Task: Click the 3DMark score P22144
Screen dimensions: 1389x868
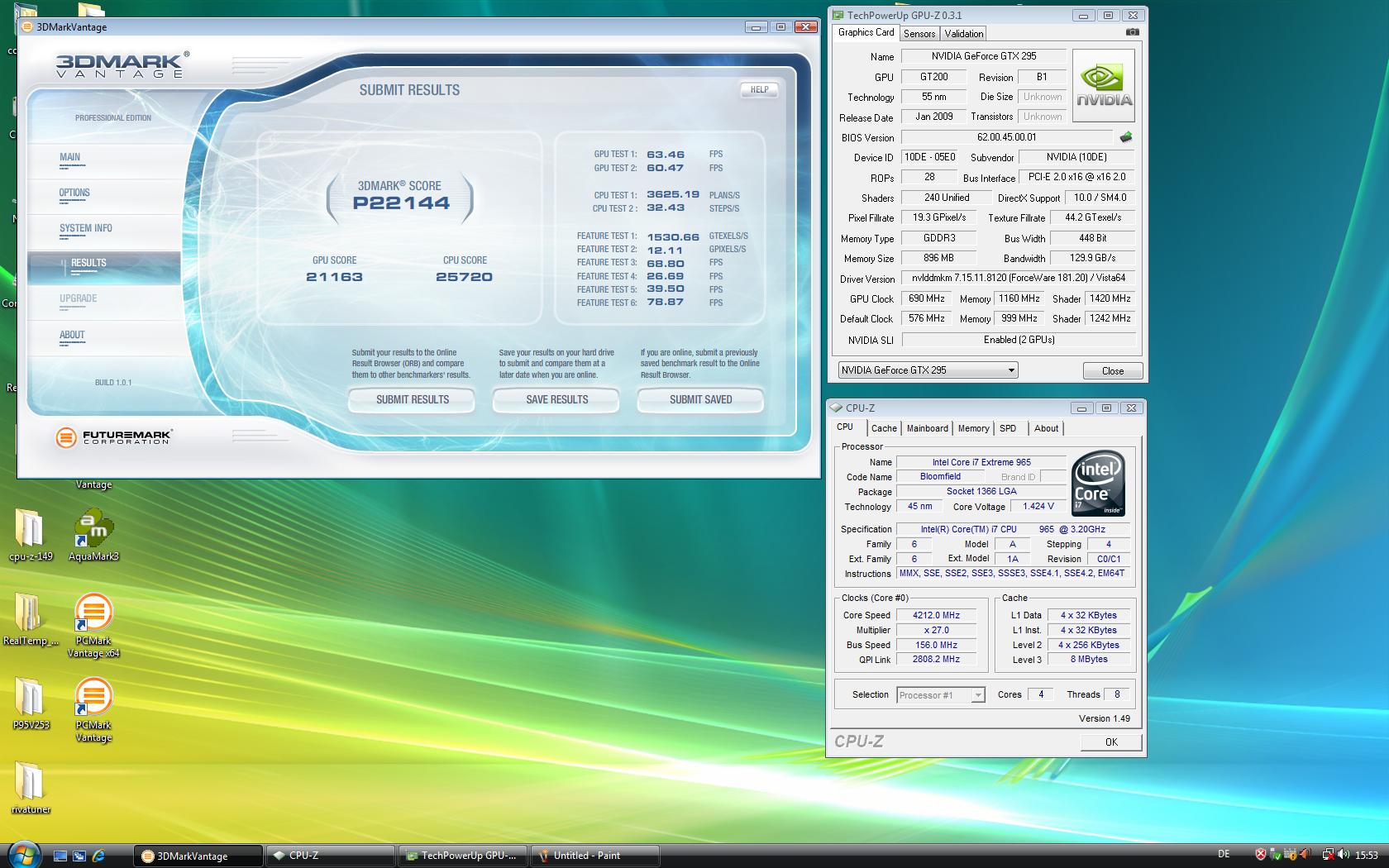Action: (x=401, y=203)
